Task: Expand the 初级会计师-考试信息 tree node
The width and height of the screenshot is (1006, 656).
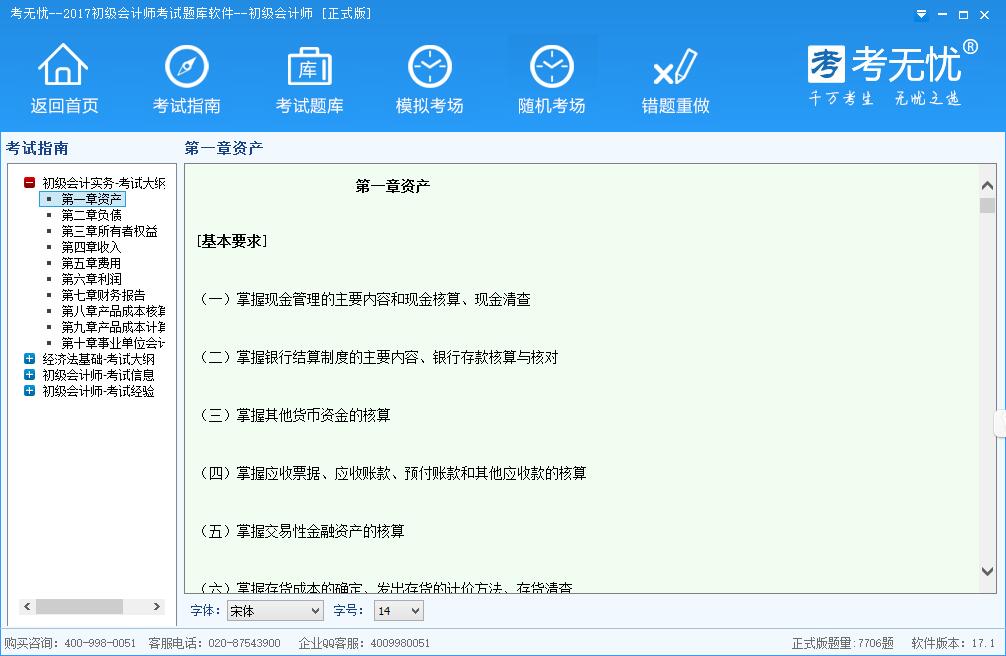Action: 30,375
